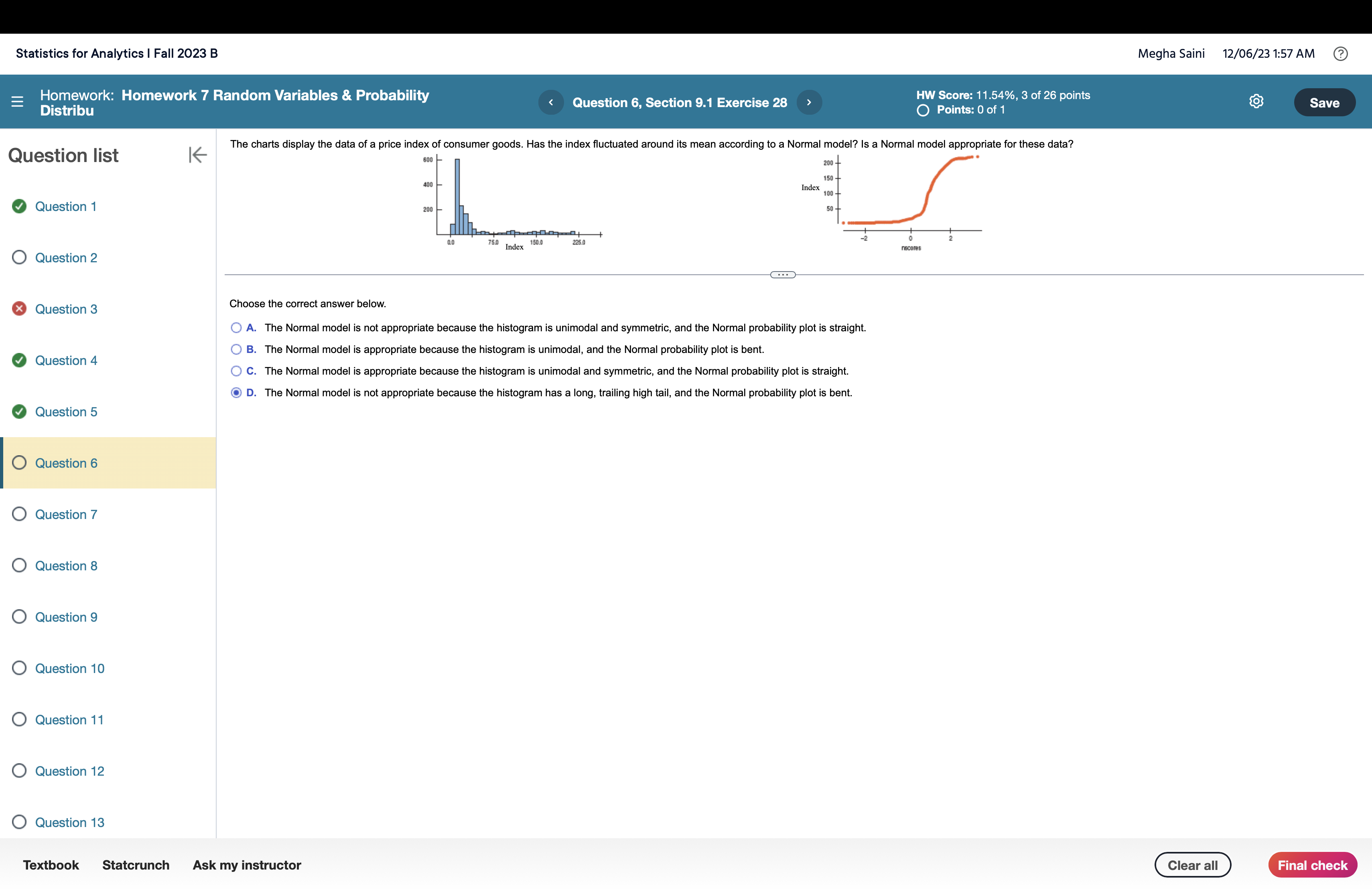Open the help question mark icon
The width and height of the screenshot is (1372, 892).
pyautogui.click(x=1340, y=54)
